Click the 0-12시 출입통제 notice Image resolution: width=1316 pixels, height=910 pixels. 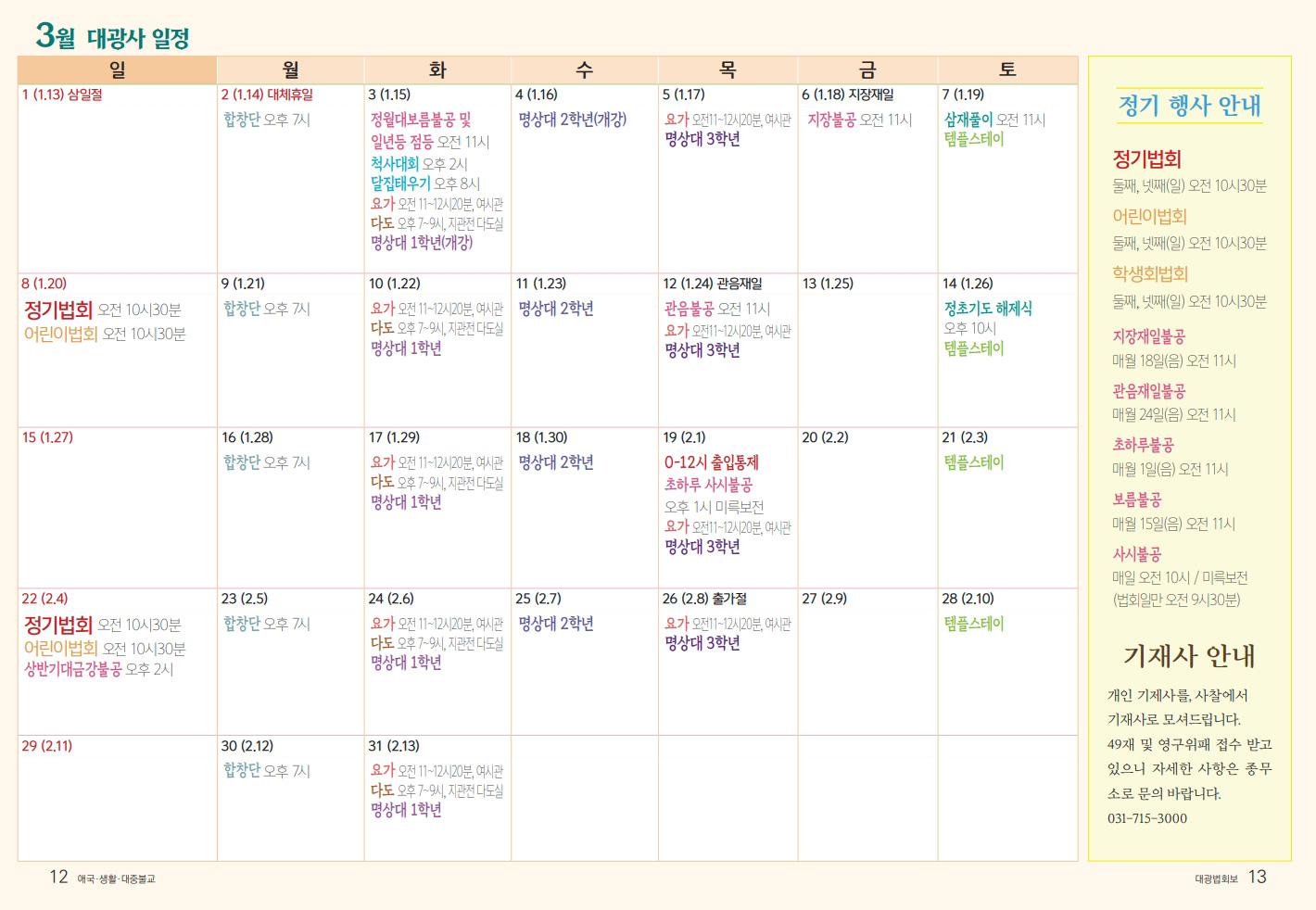click(x=711, y=462)
